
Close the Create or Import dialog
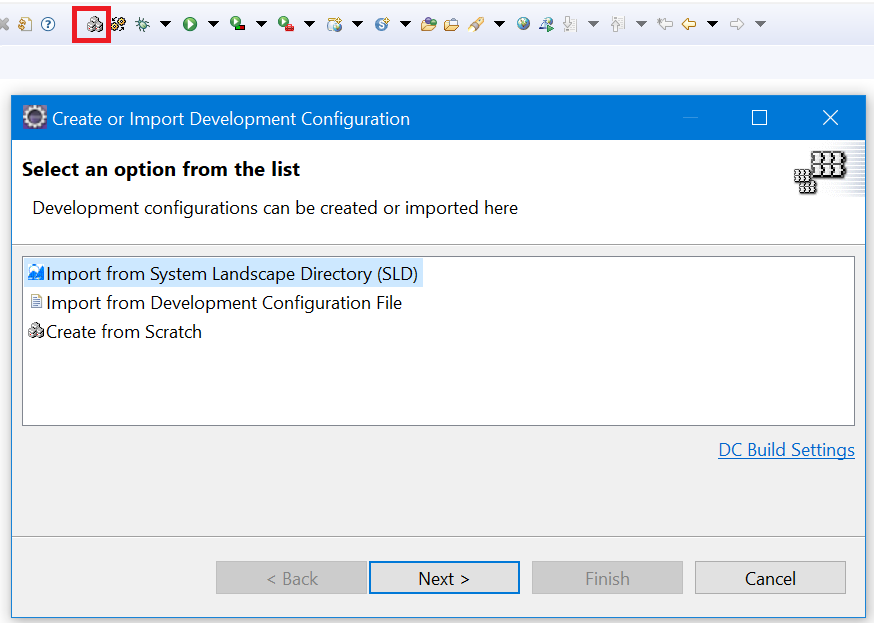pyautogui.click(x=830, y=118)
